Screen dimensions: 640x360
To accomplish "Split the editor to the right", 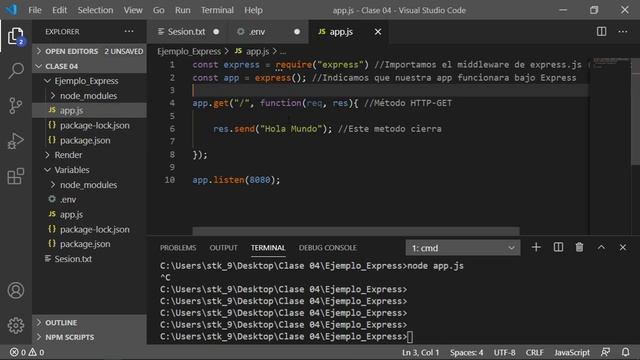I will click(601, 31).
